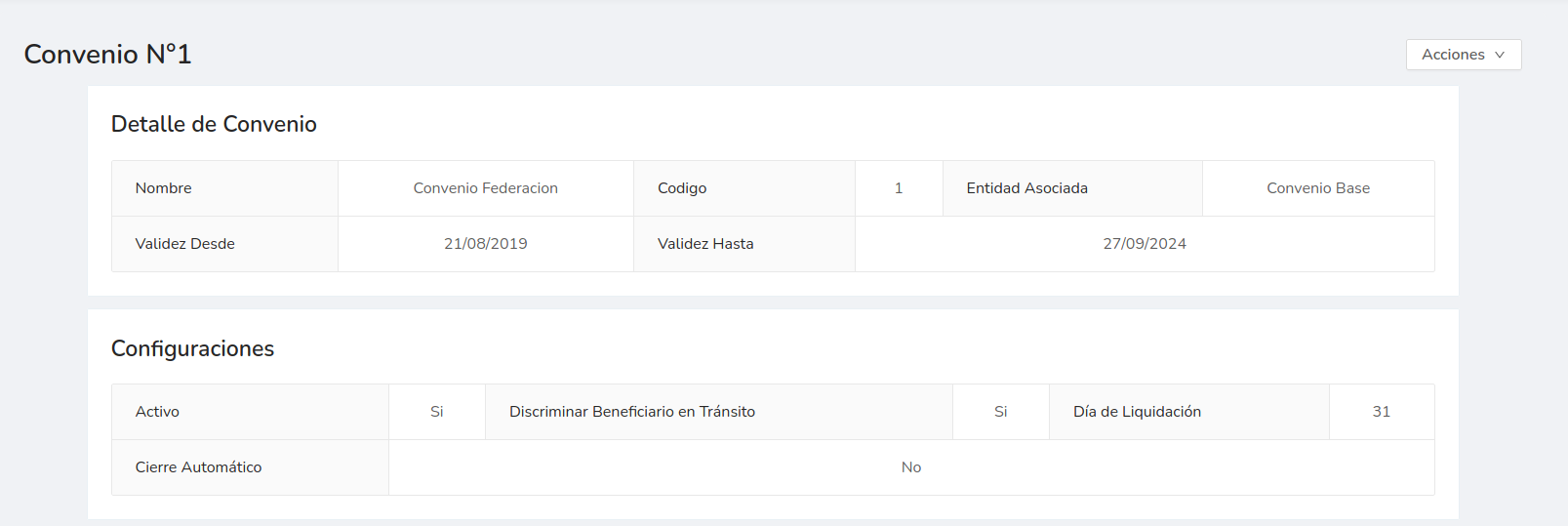Screen dimensions: 1568x526
Task: Click the Cierre Automático label
Action: pyautogui.click(x=198, y=467)
